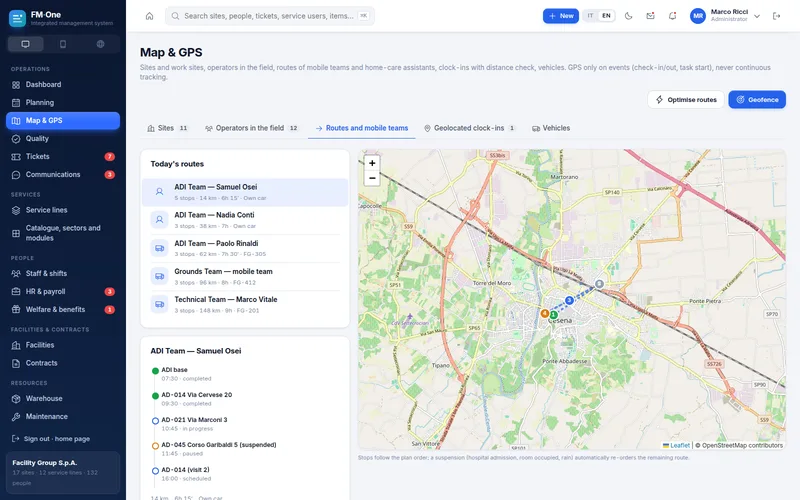Switch to the Sites tab

pyautogui.click(x=168, y=128)
